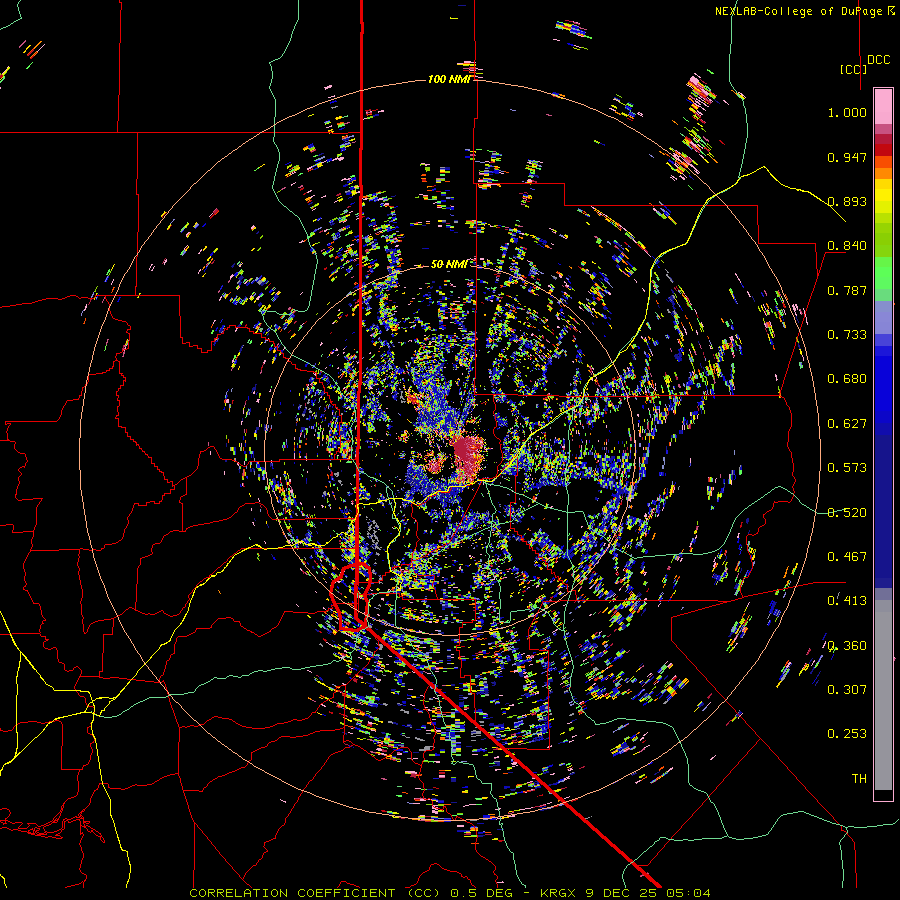The height and width of the screenshot is (900, 900).
Task: Click the Correlation Coefficient KRGX caption at the bottom
Action: point(449,893)
